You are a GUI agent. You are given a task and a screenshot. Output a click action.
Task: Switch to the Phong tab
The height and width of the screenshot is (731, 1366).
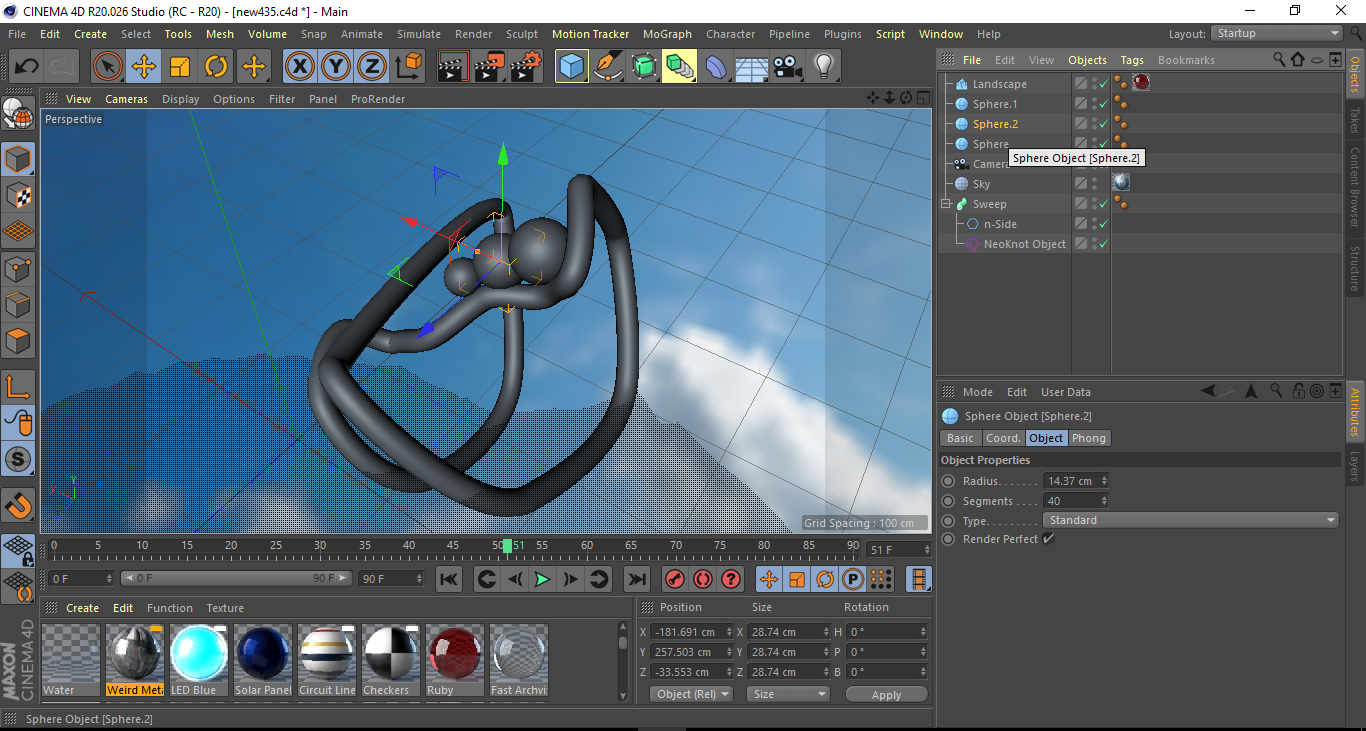pos(1089,438)
